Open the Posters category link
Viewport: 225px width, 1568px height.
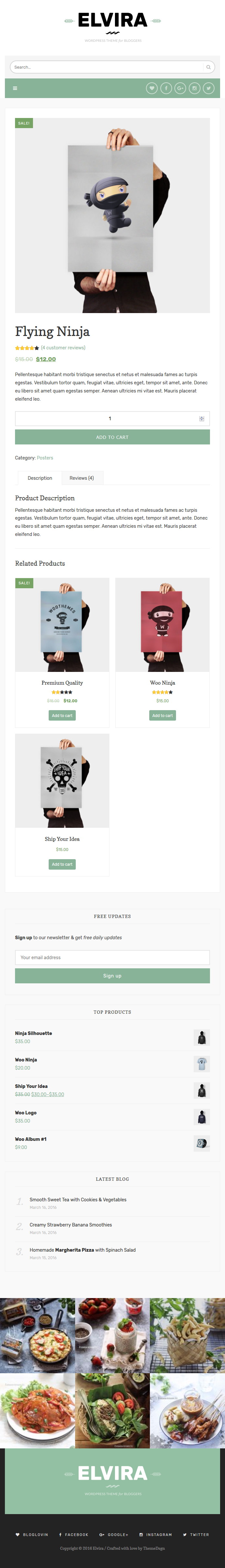coord(45,458)
